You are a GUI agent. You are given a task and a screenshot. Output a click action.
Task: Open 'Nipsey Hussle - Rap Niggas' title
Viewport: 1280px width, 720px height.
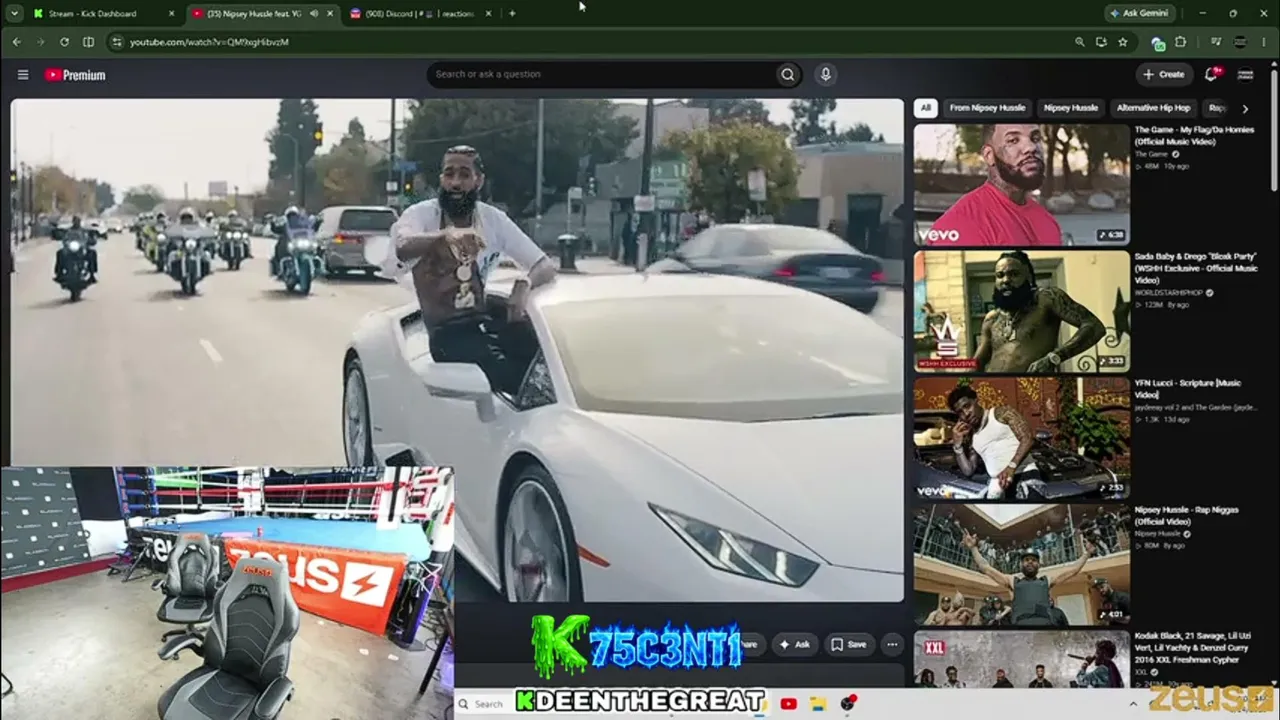(1187, 516)
